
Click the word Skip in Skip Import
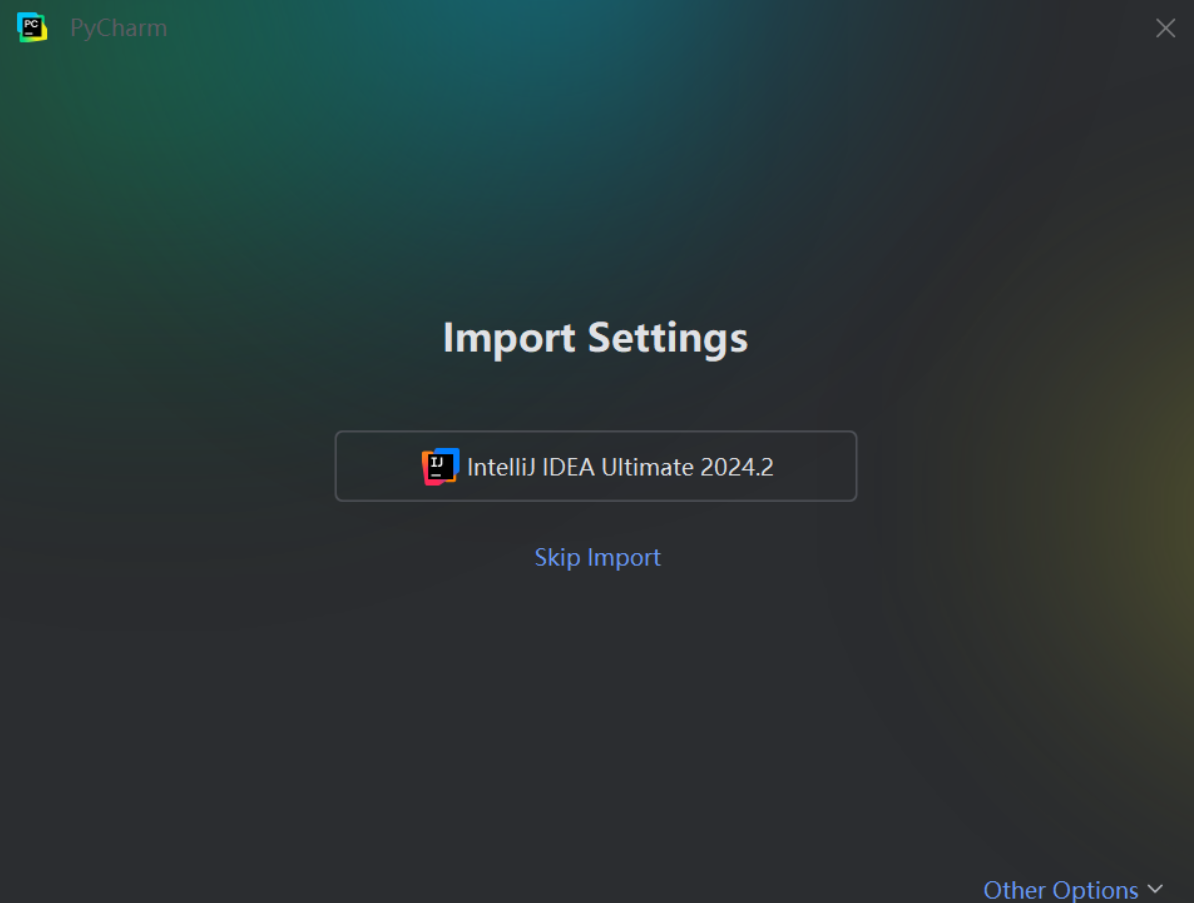557,557
